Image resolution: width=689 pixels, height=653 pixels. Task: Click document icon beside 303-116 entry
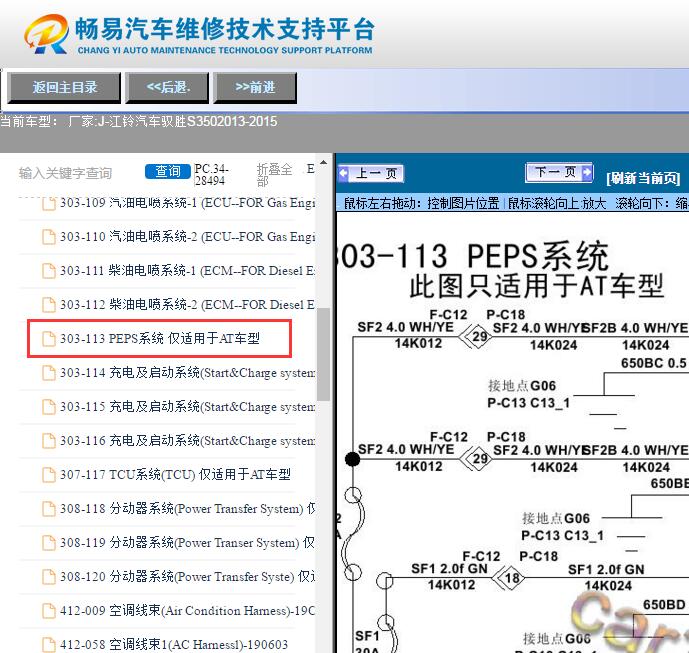point(49,441)
